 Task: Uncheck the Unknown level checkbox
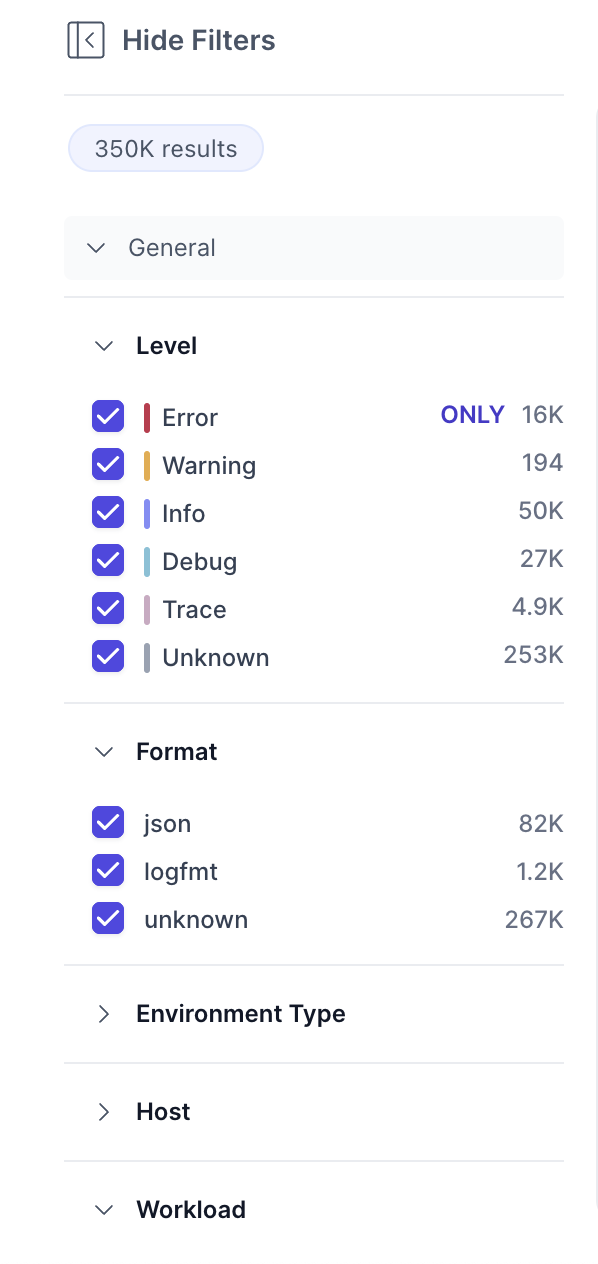(108, 657)
